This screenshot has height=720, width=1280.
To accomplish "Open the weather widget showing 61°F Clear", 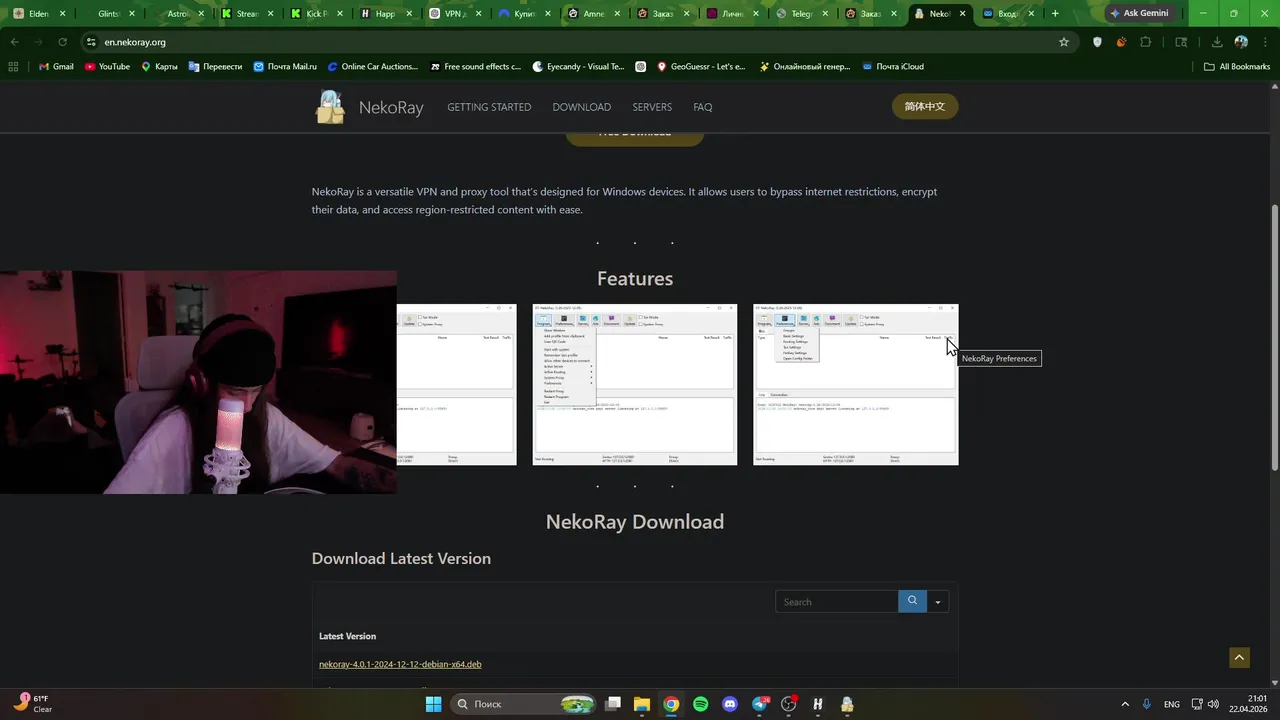I will point(33,704).
